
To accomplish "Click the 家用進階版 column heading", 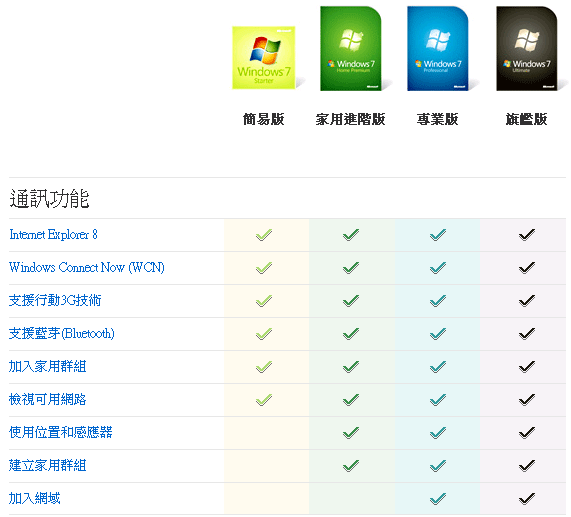I will [351, 119].
